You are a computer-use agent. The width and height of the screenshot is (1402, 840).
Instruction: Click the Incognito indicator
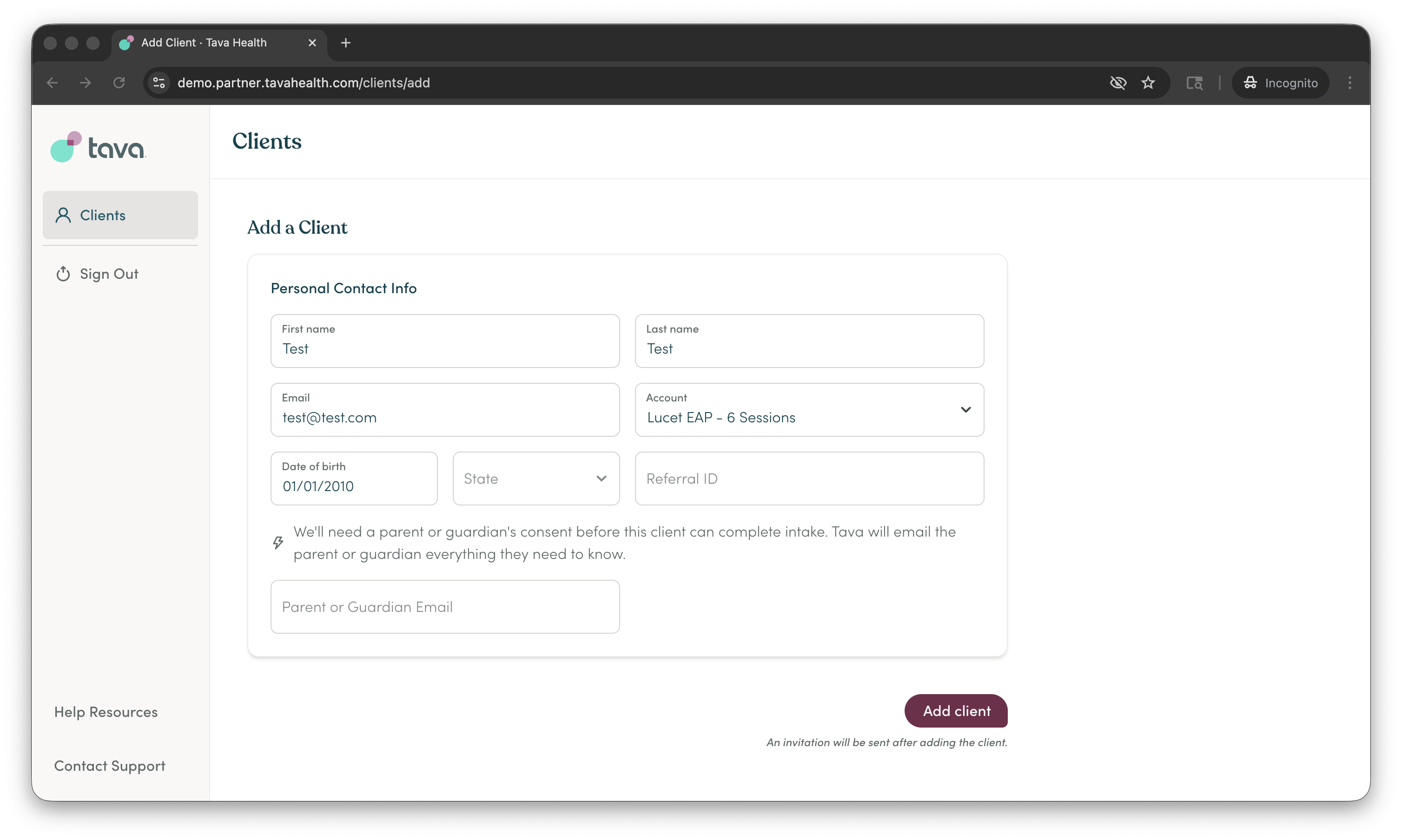point(1280,83)
